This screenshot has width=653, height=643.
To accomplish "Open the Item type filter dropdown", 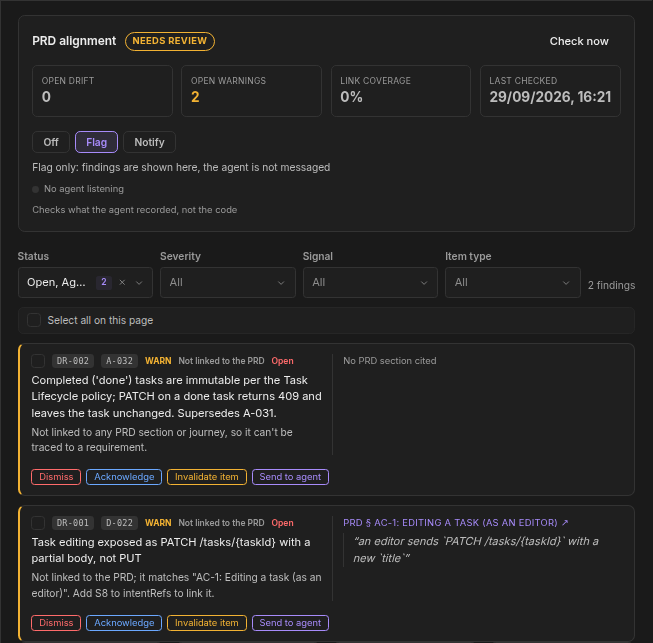I will click(x=513, y=282).
